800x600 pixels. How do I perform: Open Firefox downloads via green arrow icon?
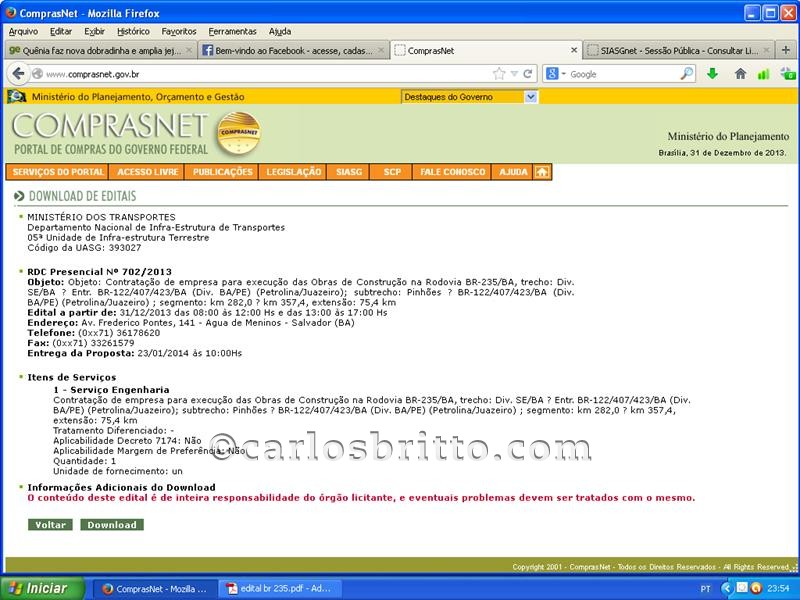pyautogui.click(x=713, y=74)
